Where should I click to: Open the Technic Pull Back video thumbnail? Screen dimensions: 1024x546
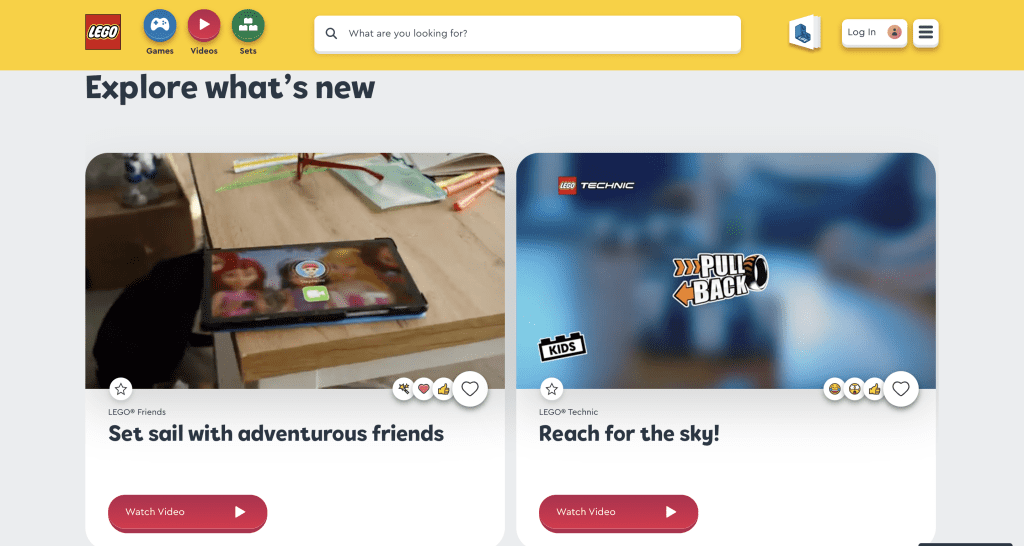point(726,271)
